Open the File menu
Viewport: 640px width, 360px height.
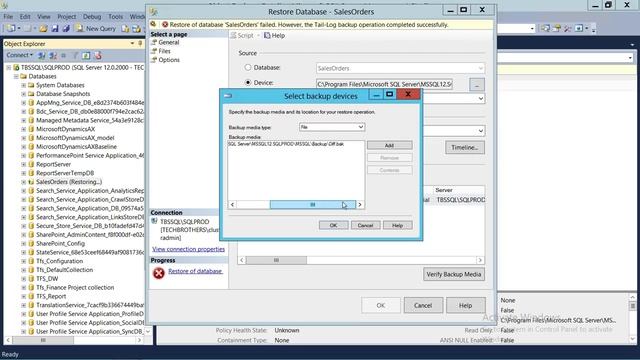(8, 17)
